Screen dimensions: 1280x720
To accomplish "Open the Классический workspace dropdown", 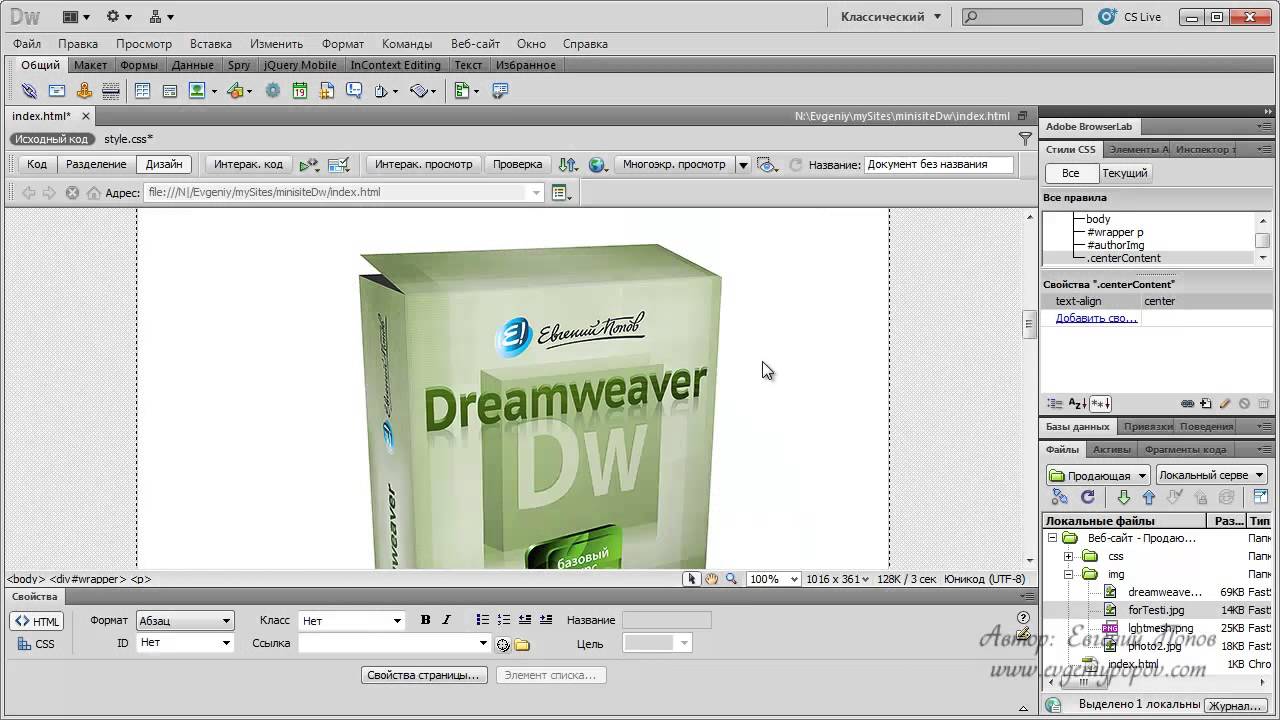I will [x=890, y=17].
